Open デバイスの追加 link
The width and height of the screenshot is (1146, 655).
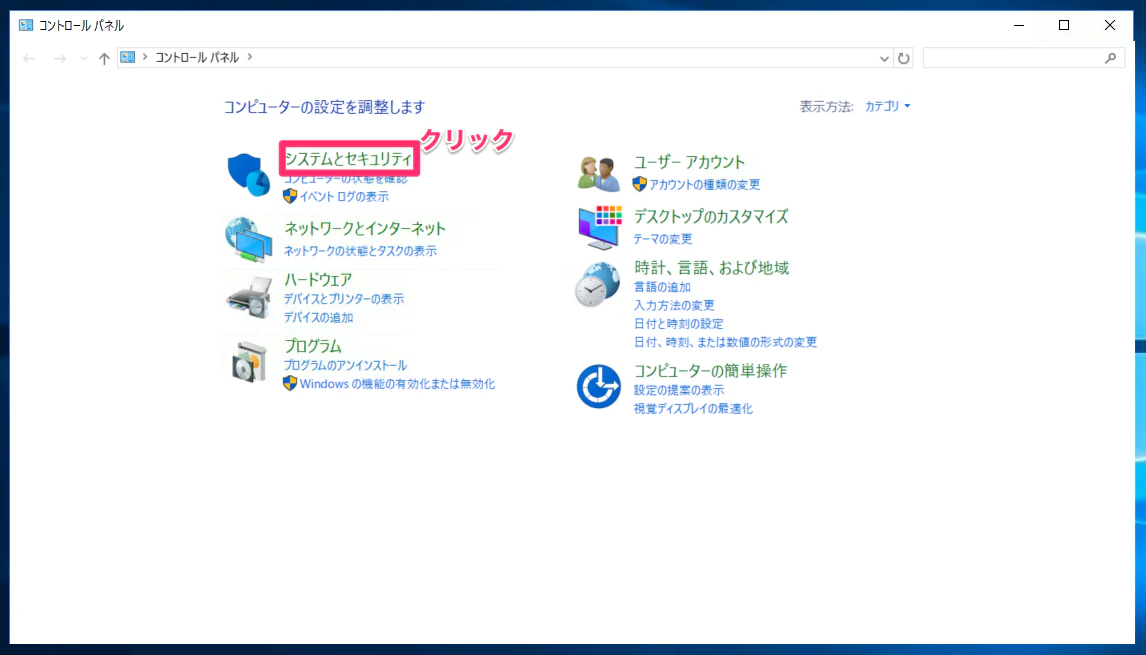tap(318, 317)
